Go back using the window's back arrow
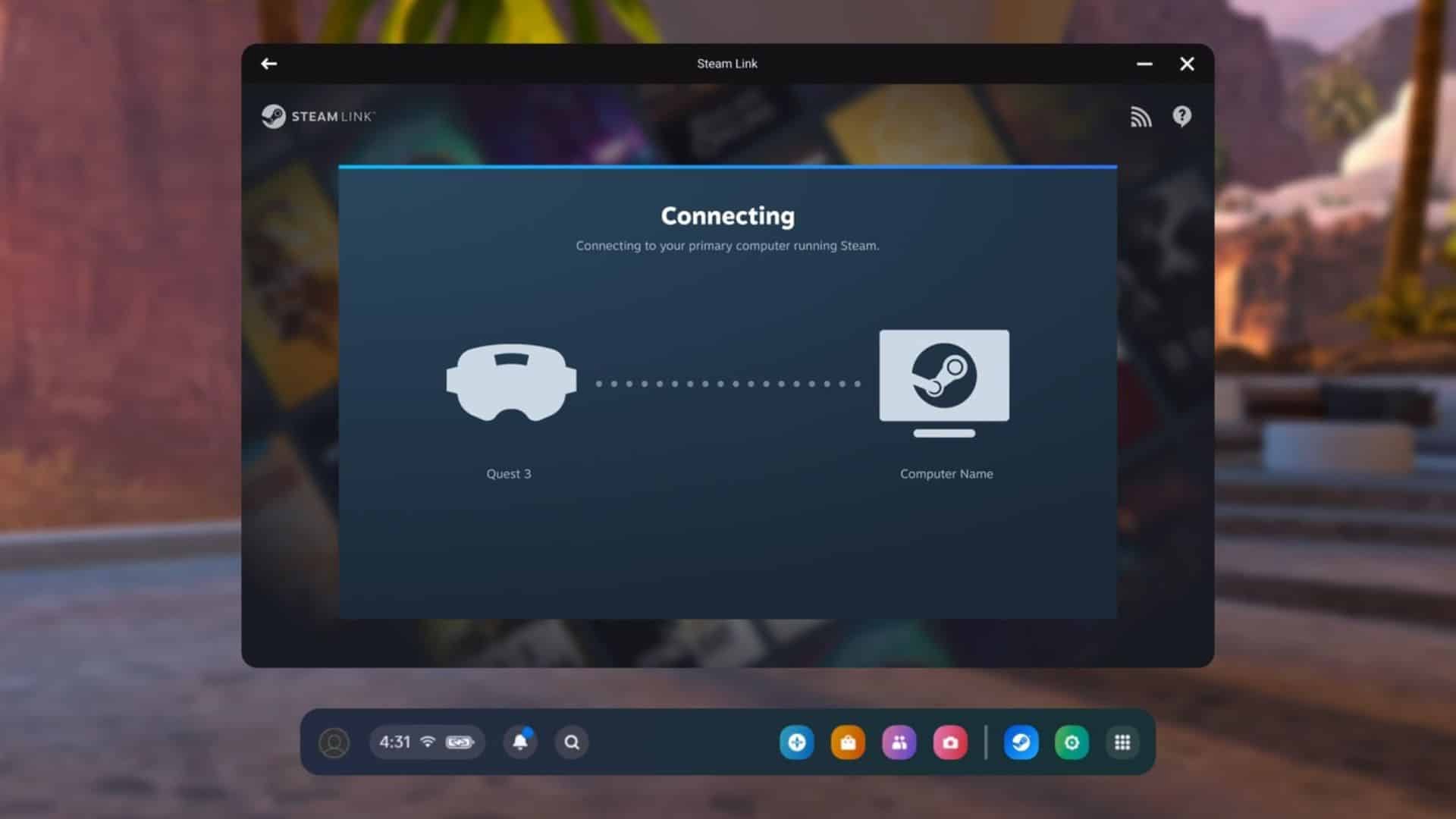The width and height of the screenshot is (1456, 819). [x=268, y=64]
